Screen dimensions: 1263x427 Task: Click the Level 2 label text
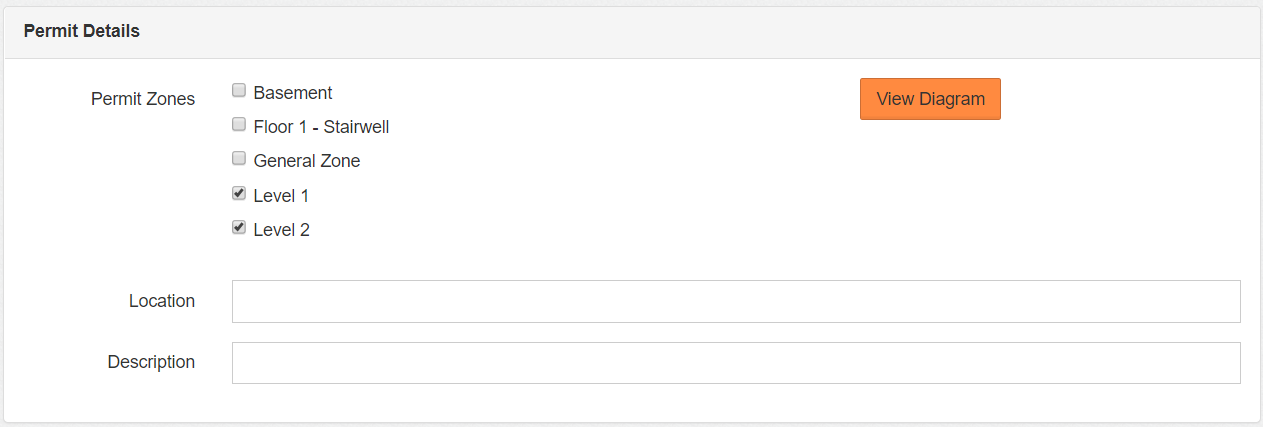(281, 230)
